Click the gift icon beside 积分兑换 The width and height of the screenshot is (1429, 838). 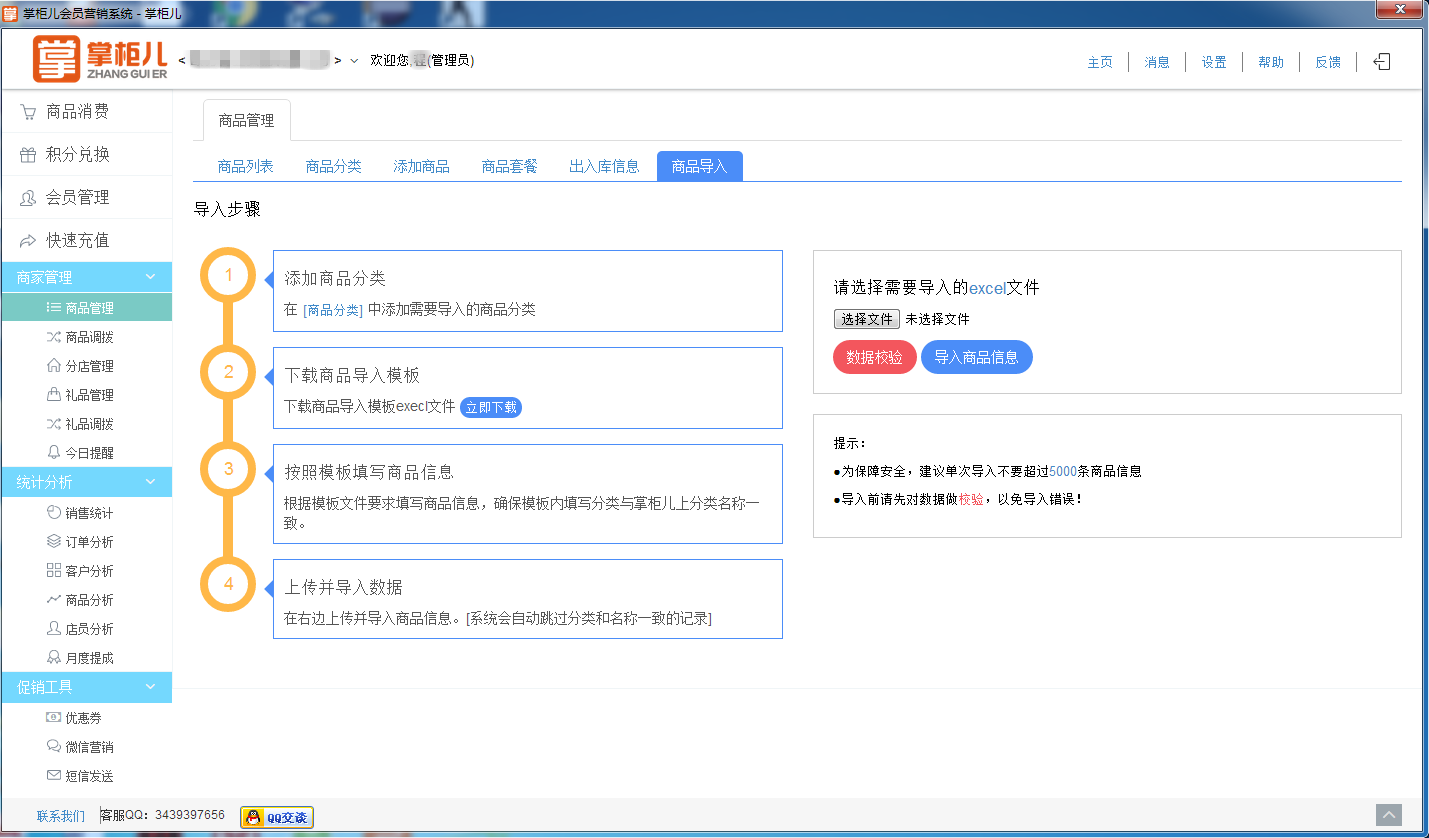28,155
